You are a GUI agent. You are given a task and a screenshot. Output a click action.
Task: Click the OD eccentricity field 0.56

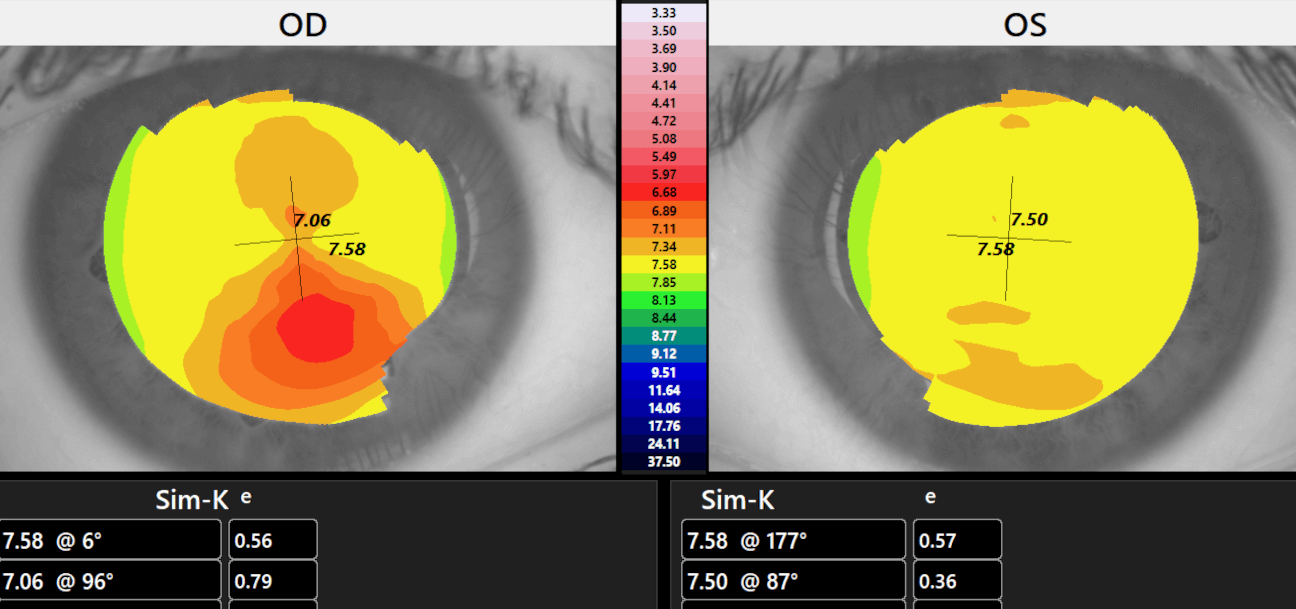coord(273,540)
